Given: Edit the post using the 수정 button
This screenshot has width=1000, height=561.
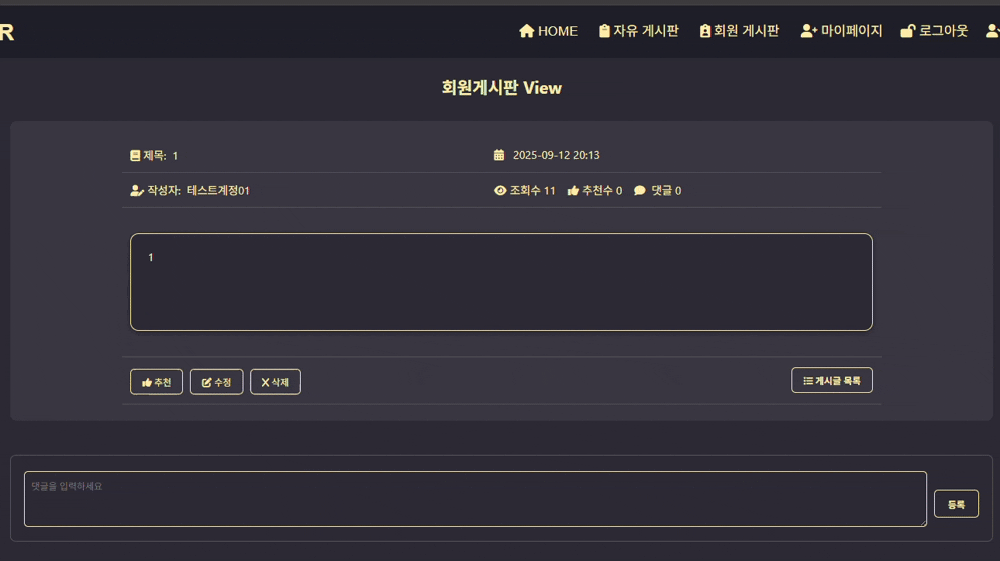Looking at the screenshot, I should [x=216, y=382].
